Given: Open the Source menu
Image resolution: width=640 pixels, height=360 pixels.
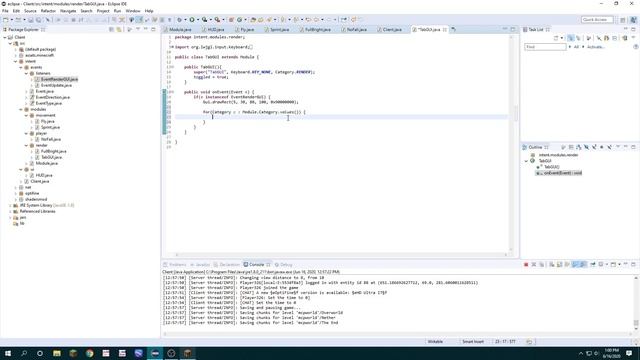Looking at the screenshot, I should 30,11.
